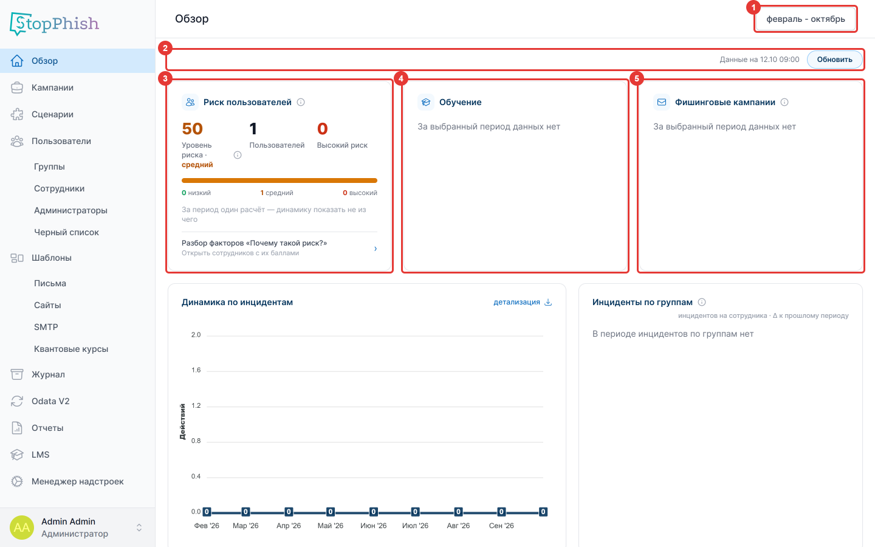Image resolution: width=875 pixels, height=547 pixels.
Task: Click 'Данные на 12.10 09:00' text
Action: (x=759, y=59)
